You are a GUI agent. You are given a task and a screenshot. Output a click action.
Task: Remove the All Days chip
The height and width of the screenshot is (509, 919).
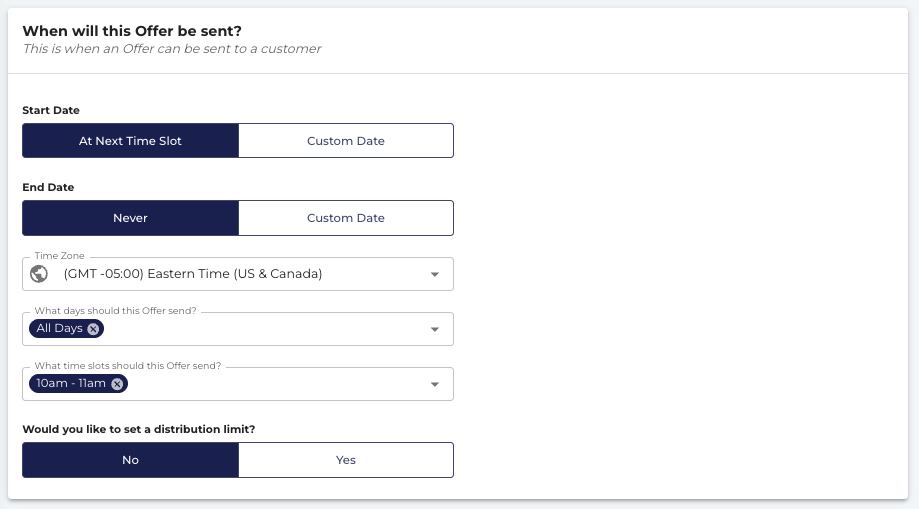(x=93, y=329)
